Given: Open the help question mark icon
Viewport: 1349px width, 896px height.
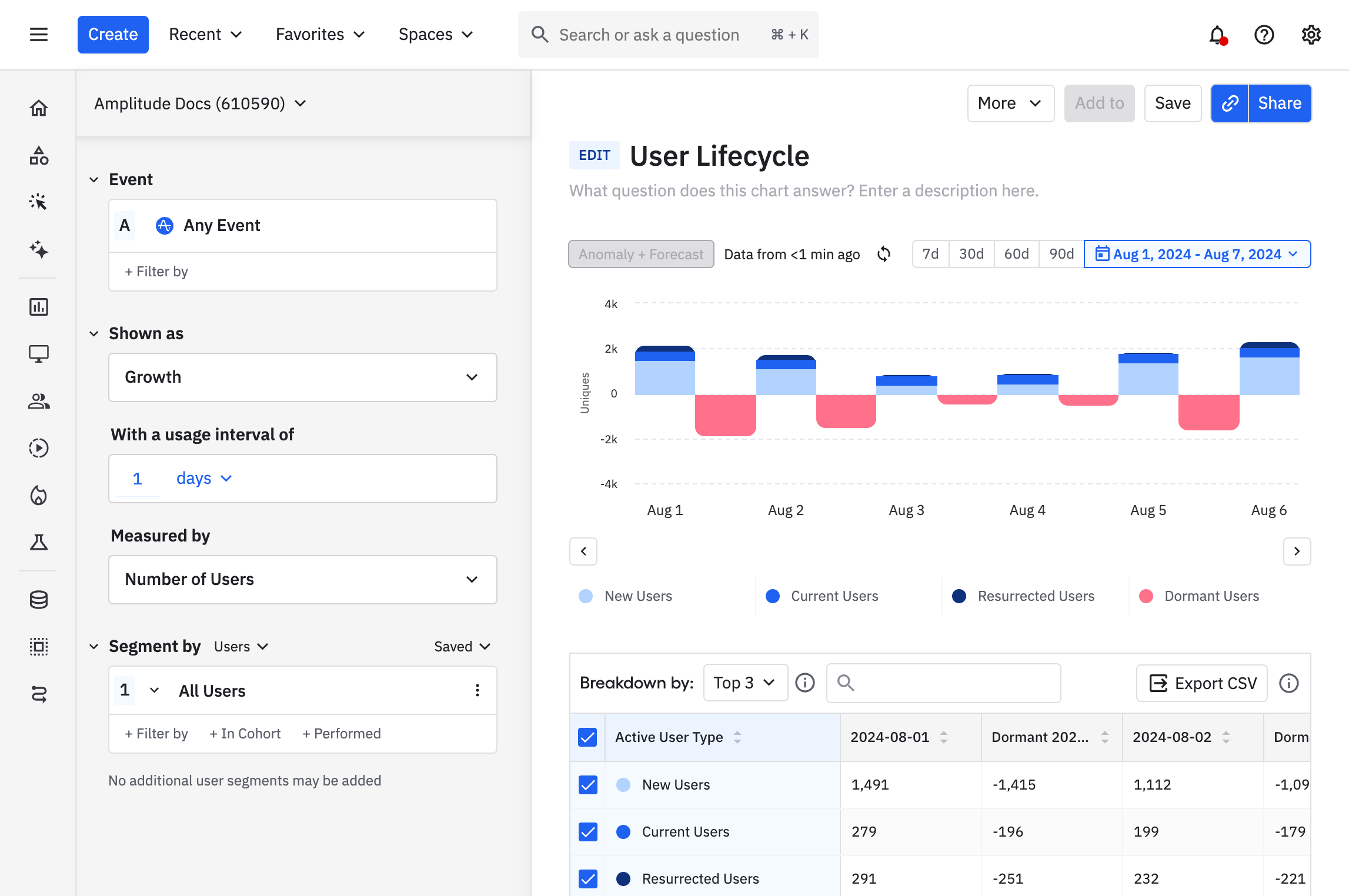Looking at the screenshot, I should tap(1264, 35).
